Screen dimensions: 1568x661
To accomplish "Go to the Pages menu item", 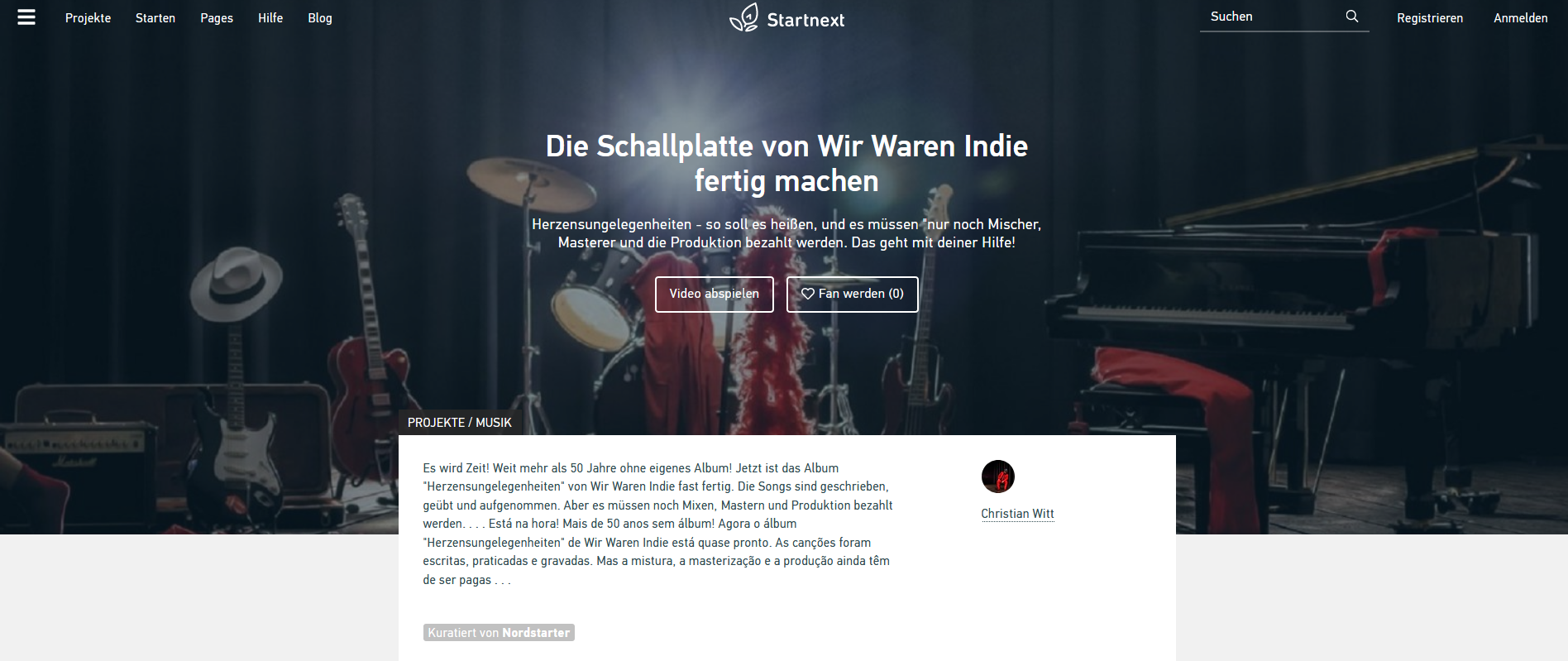I will [217, 18].
